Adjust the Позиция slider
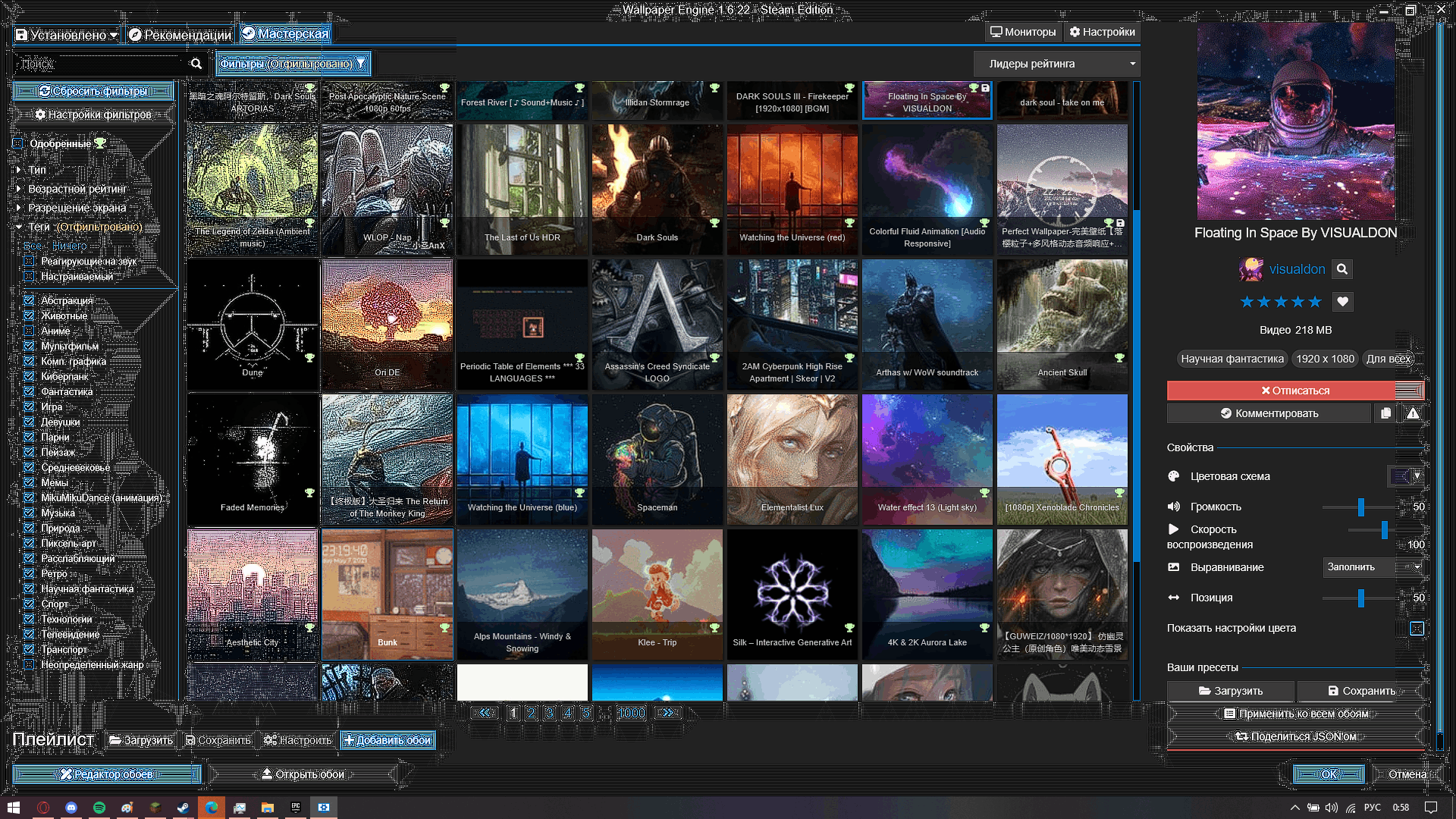This screenshot has width=1456, height=819. point(1361,598)
